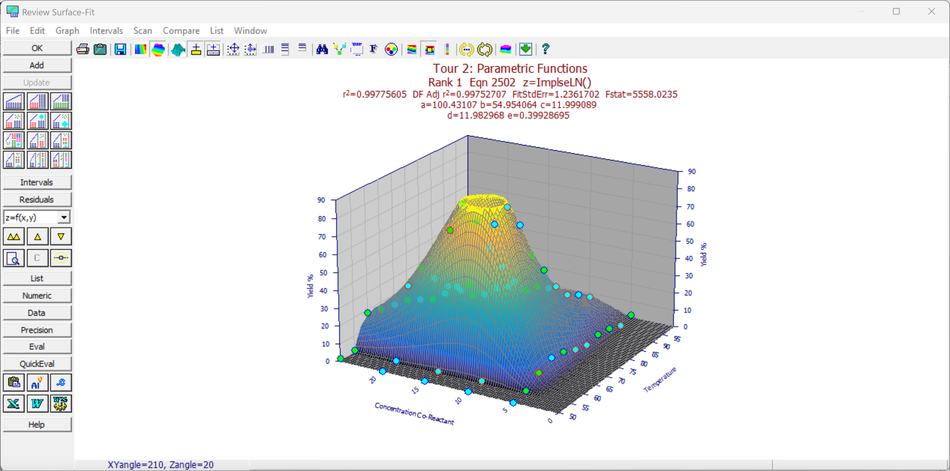Click the Y-shaped node graph toolbar icon
The width and height of the screenshot is (950, 471).
click(339, 50)
